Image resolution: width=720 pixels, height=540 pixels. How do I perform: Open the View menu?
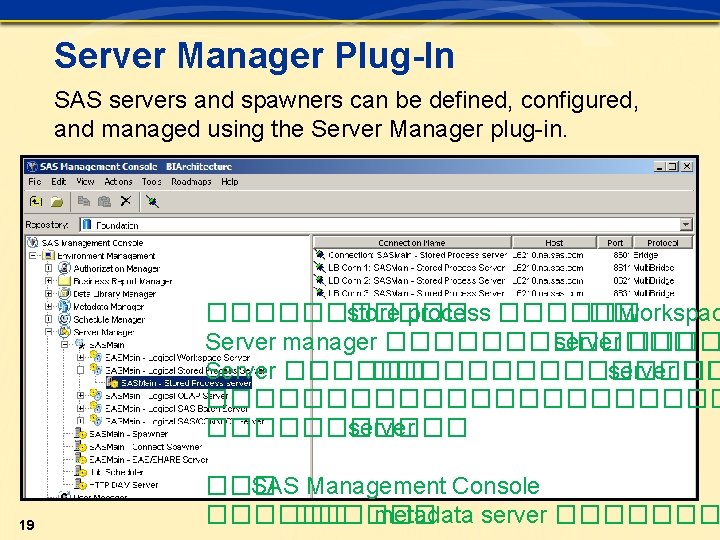pos(85,182)
